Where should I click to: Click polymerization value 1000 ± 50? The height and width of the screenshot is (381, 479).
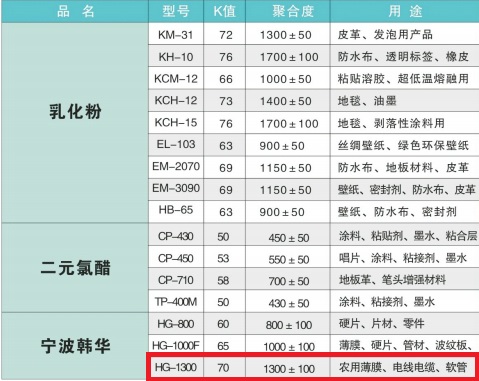pyautogui.click(x=286, y=79)
